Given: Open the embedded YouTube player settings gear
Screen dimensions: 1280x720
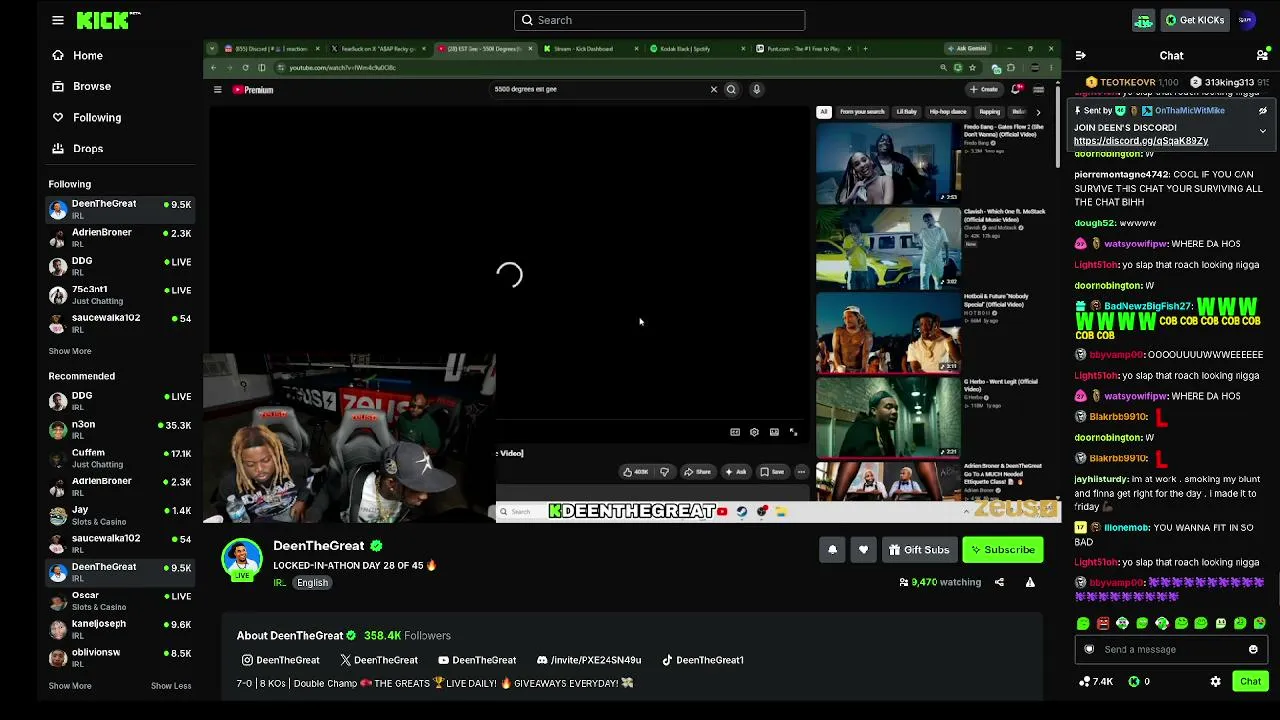Looking at the screenshot, I should [754, 432].
